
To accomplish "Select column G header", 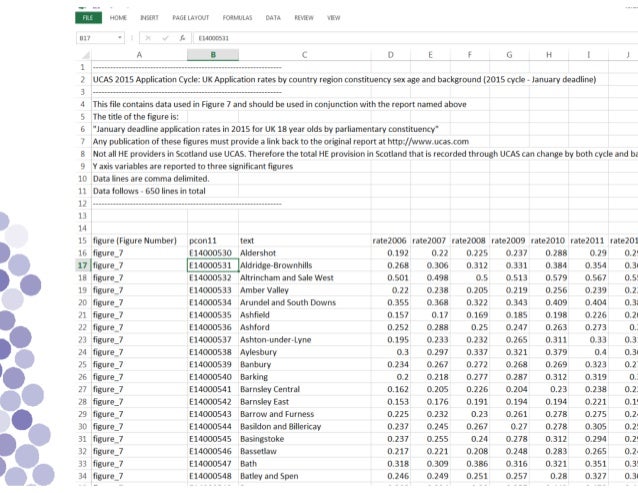I will click(509, 55).
